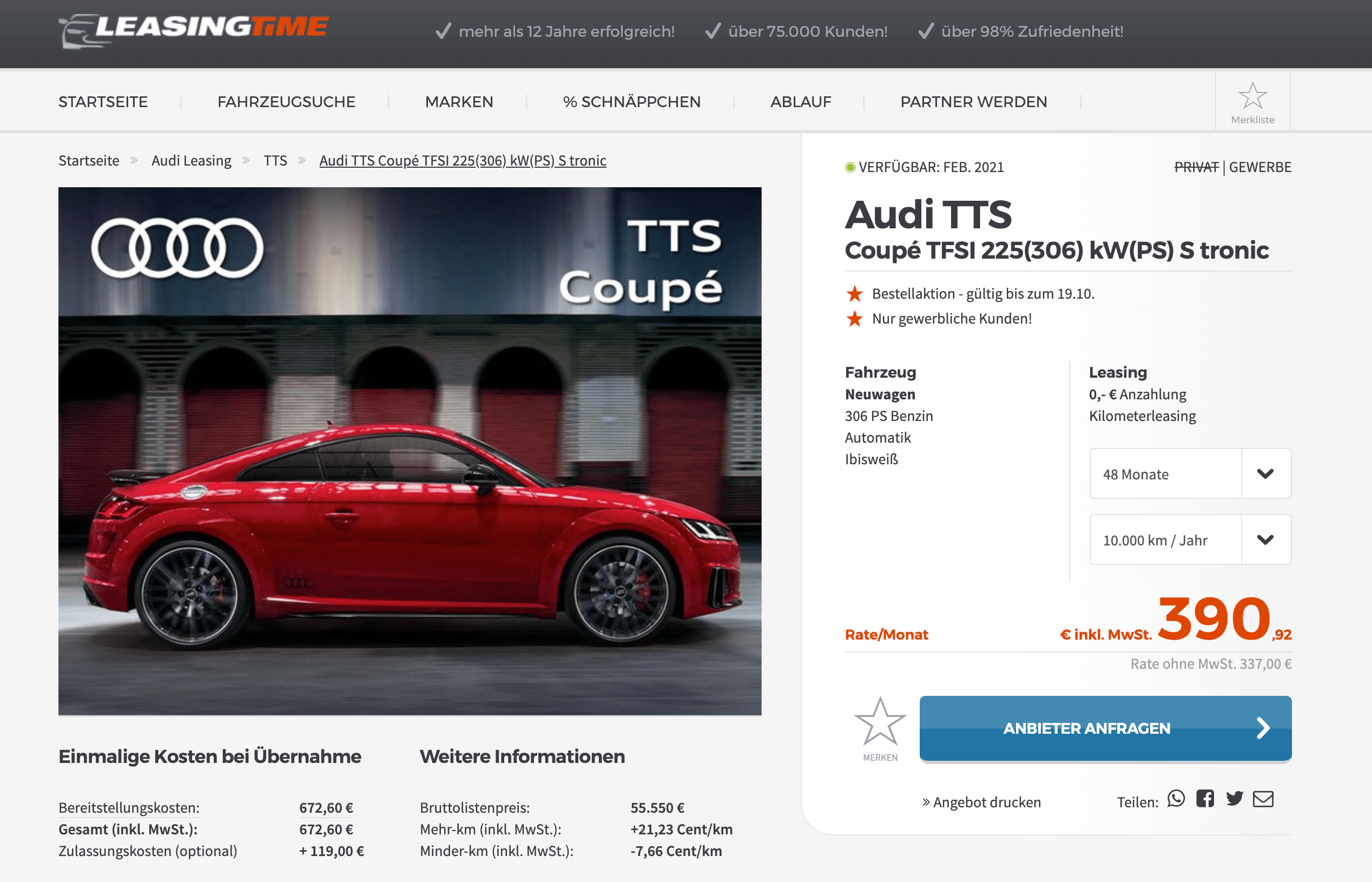Open ABLAUF menu item
The width and height of the screenshot is (1372, 882).
(x=801, y=102)
